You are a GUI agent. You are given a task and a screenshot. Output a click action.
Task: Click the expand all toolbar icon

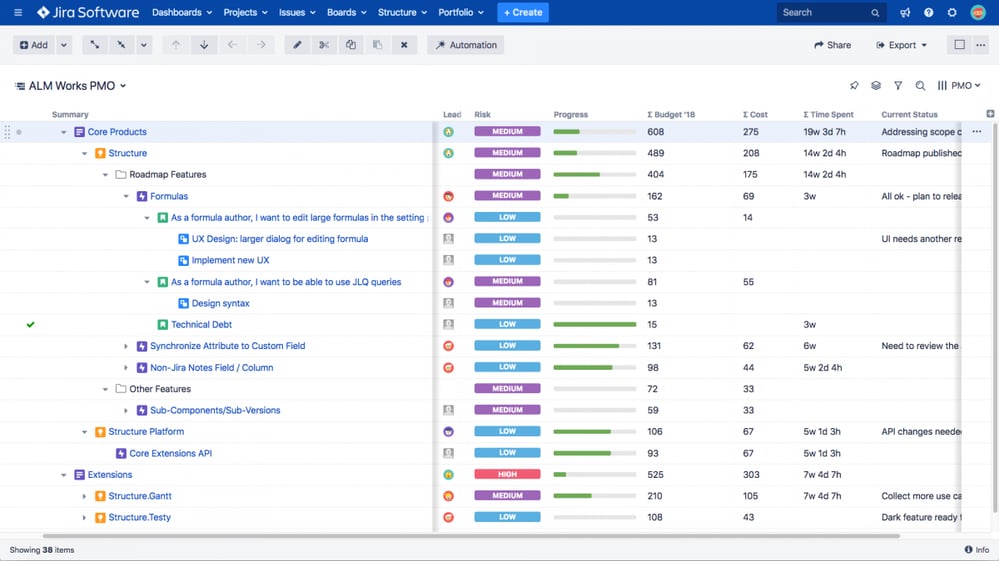point(94,45)
